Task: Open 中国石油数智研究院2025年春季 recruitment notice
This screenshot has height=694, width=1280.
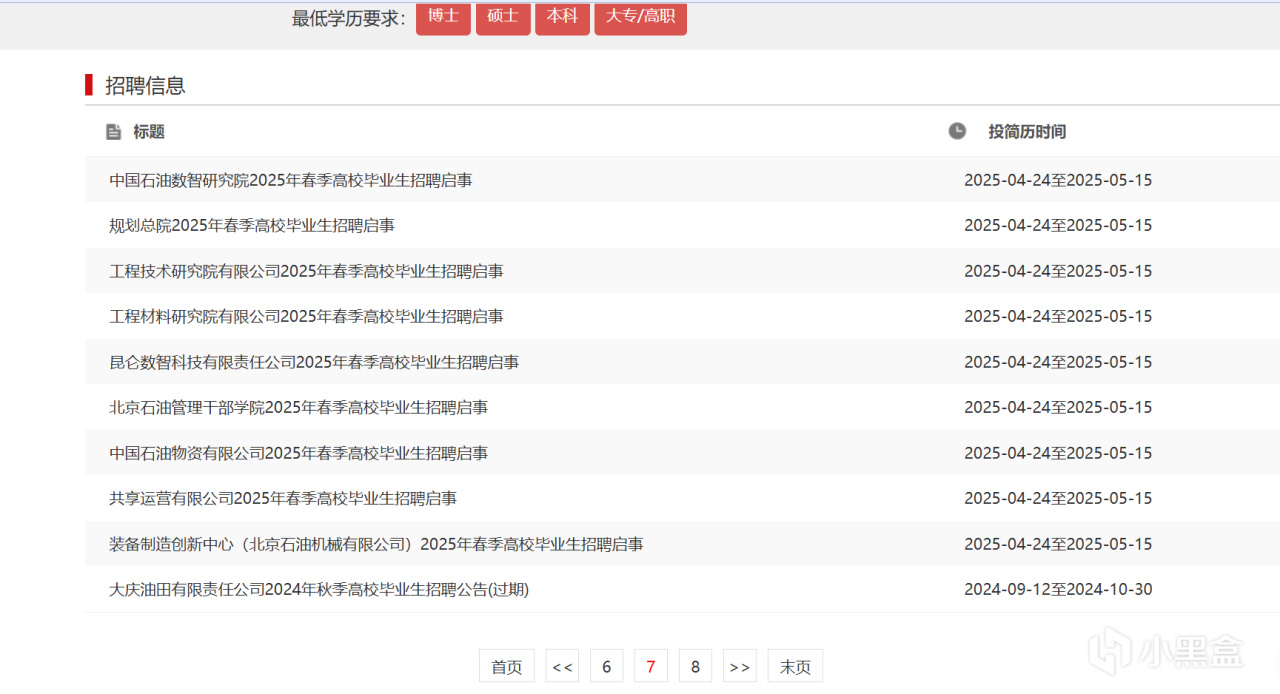Action: pos(291,180)
